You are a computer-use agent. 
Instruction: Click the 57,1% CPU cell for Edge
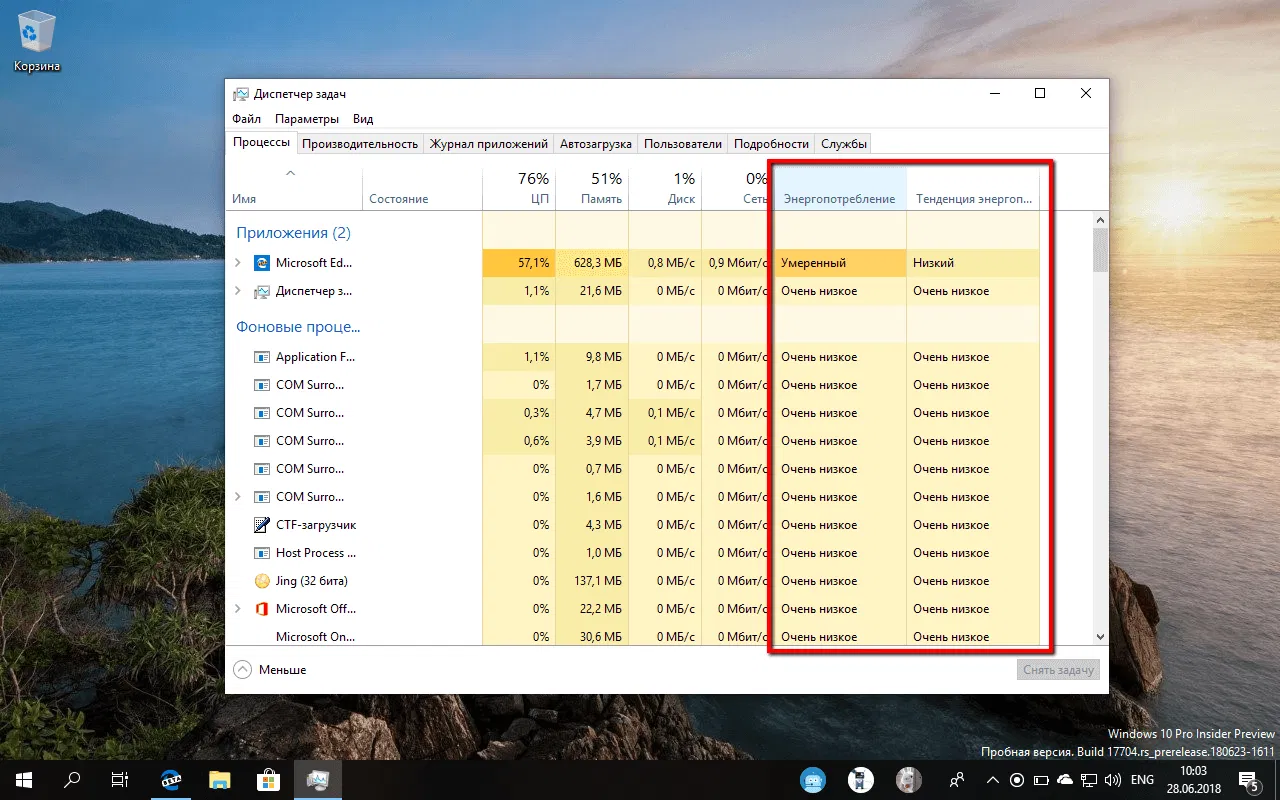(519, 263)
